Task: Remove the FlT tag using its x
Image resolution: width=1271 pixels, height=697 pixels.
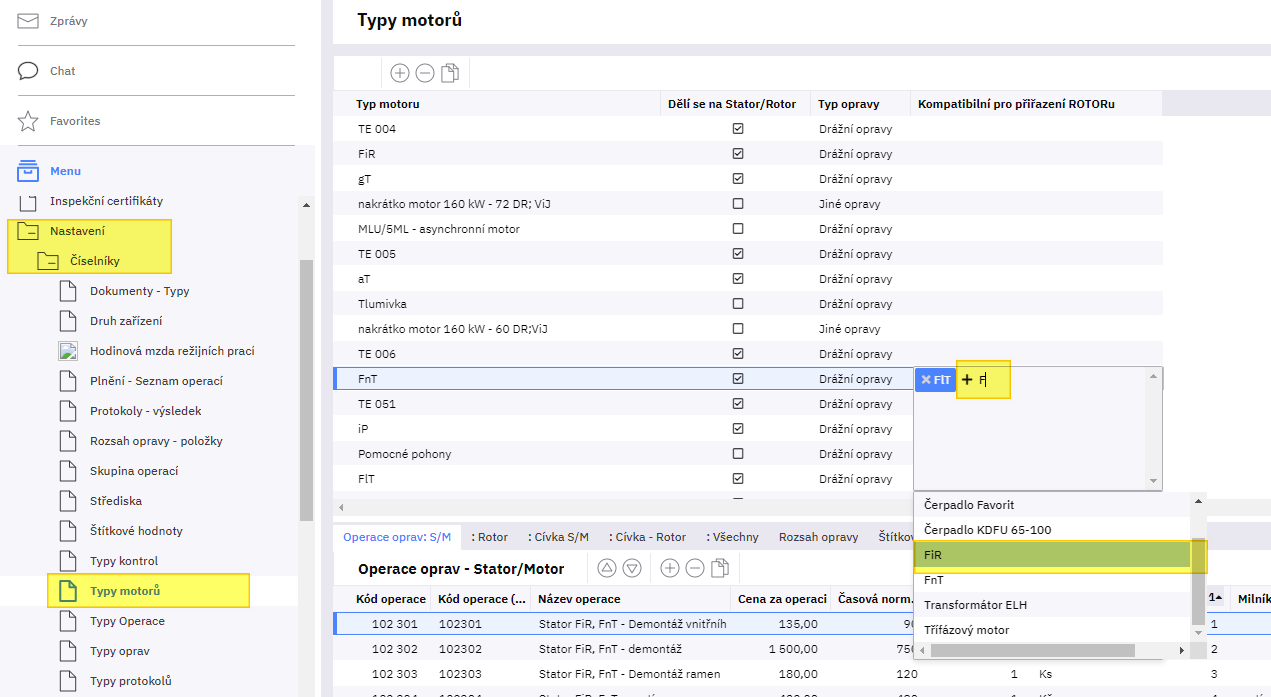Action: pos(926,380)
